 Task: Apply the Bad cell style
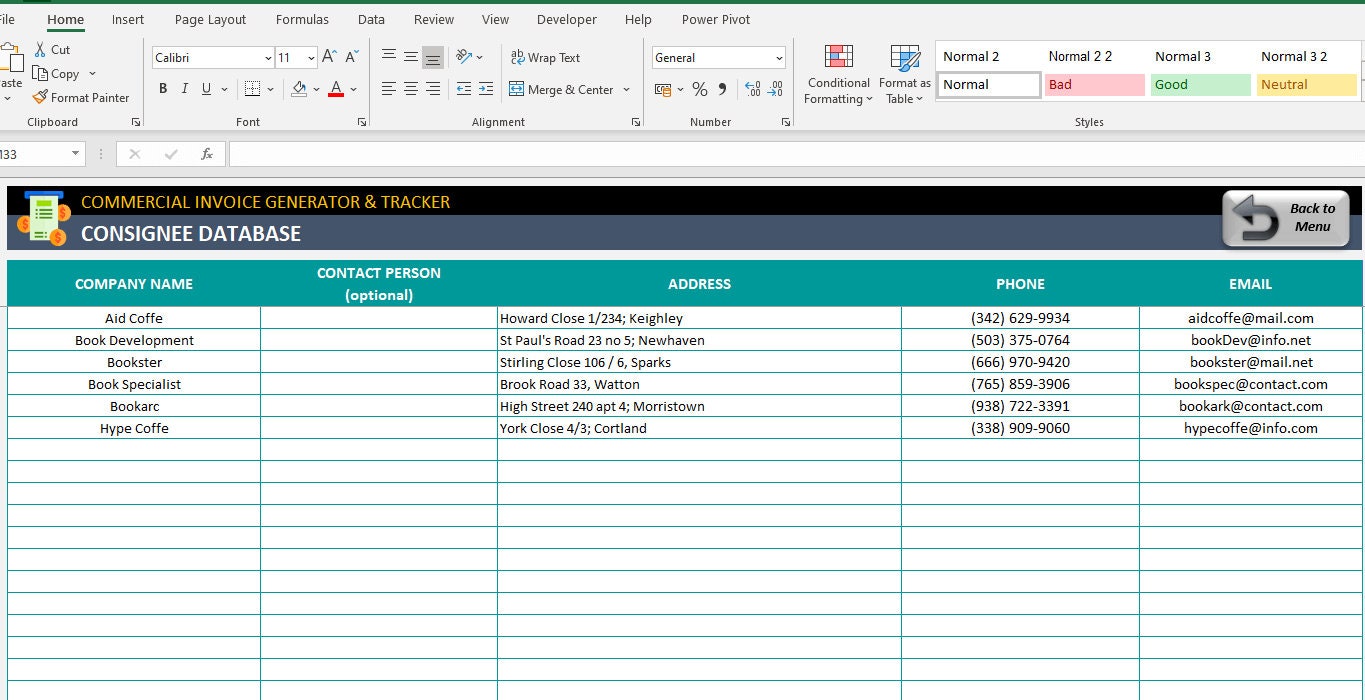coord(1094,85)
